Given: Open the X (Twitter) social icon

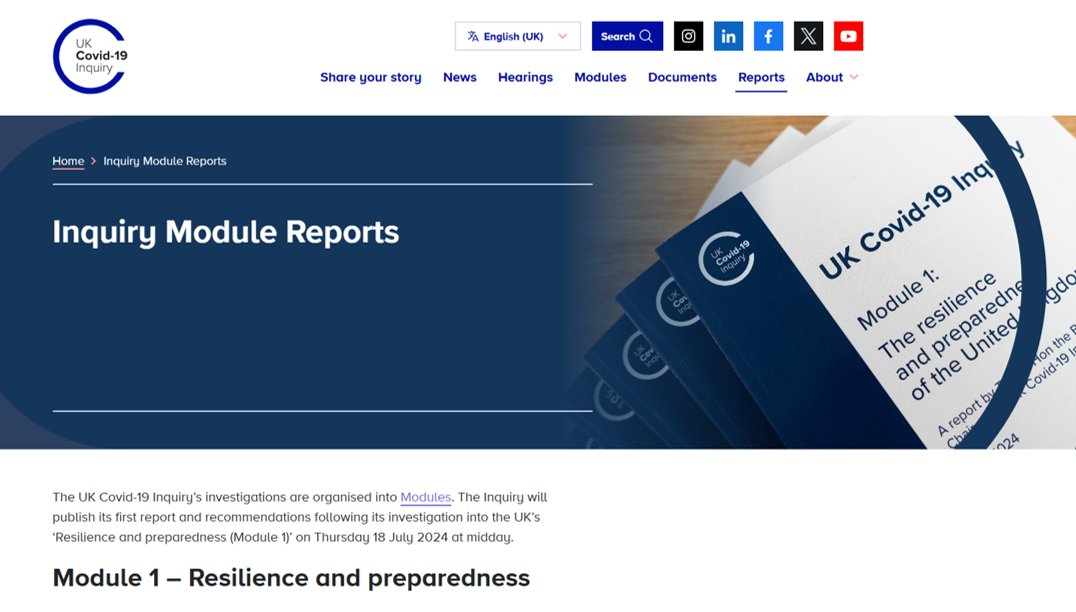Looking at the screenshot, I should click(808, 36).
